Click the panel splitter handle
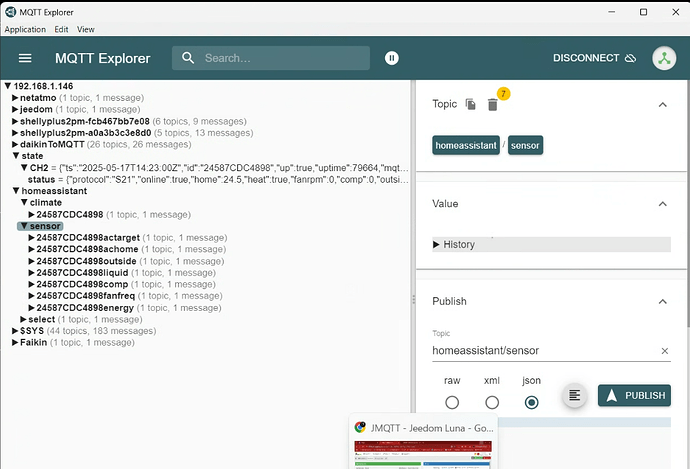 point(413,300)
